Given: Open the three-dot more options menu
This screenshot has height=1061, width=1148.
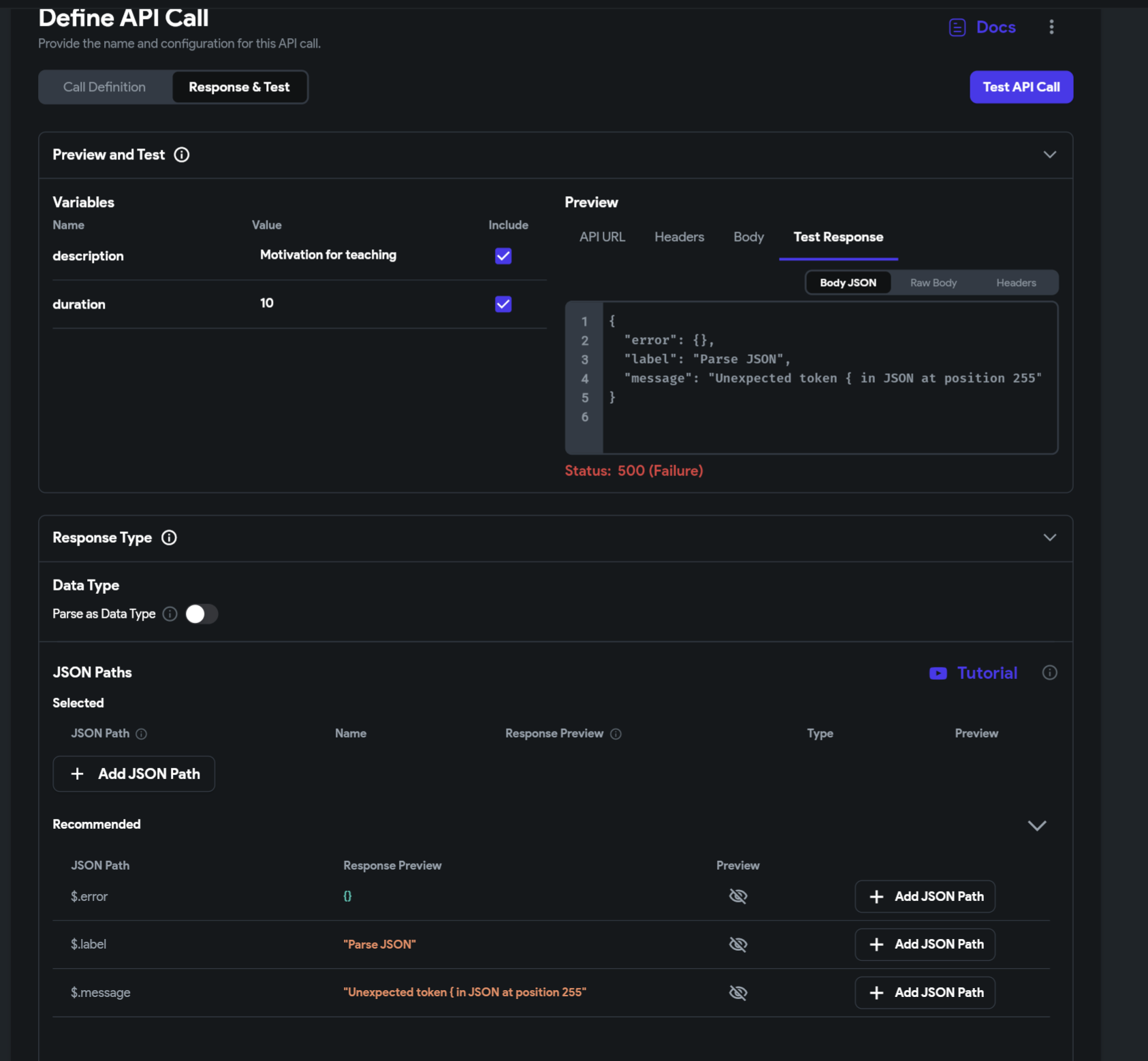Looking at the screenshot, I should click(1051, 27).
